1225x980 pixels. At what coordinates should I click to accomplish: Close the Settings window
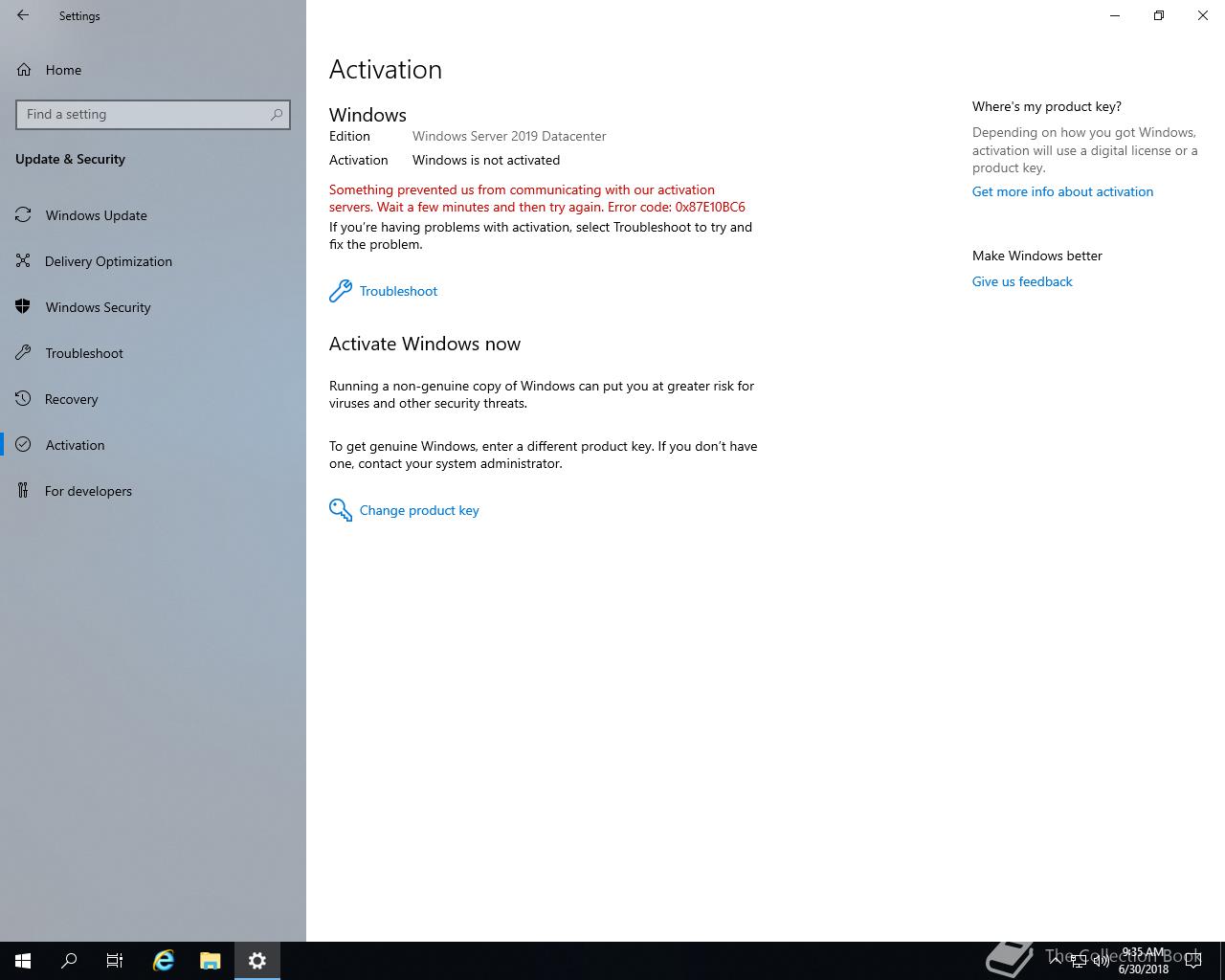pos(1203,15)
